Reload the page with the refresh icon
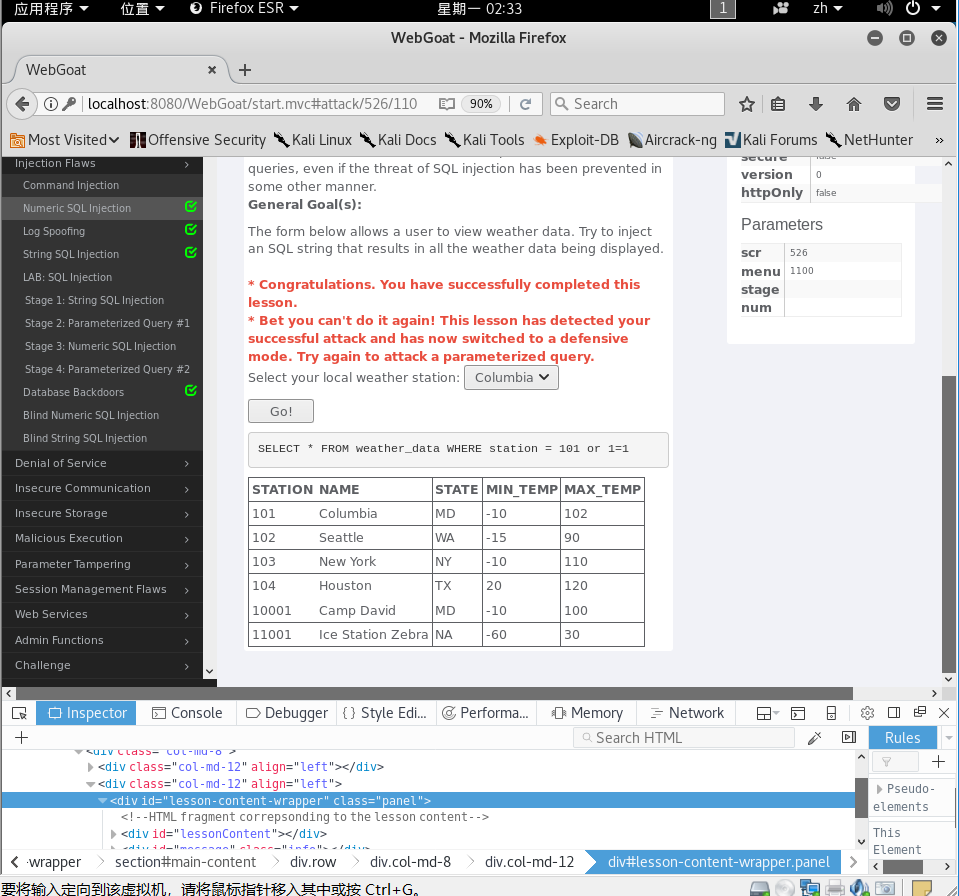 (x=525, y=104)
